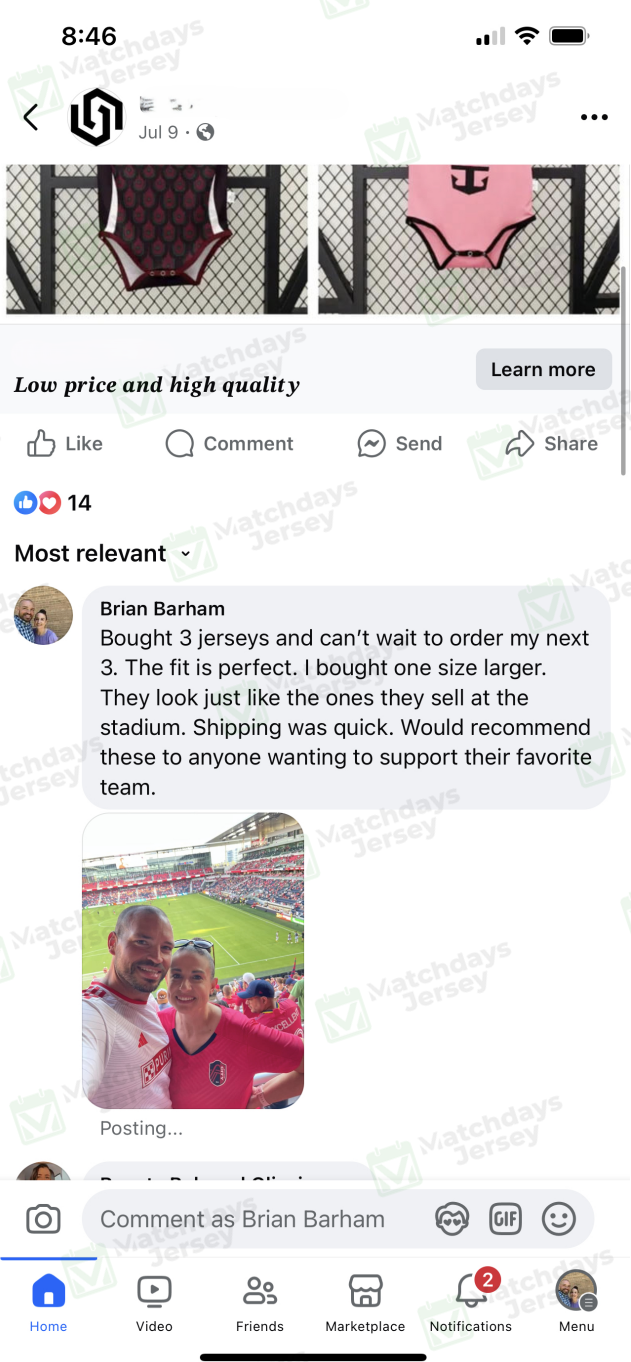The height and width of the screenshot is (1362, 631).
Task: Open the emoji smiley picker
Action: [x=559, y=1219]
